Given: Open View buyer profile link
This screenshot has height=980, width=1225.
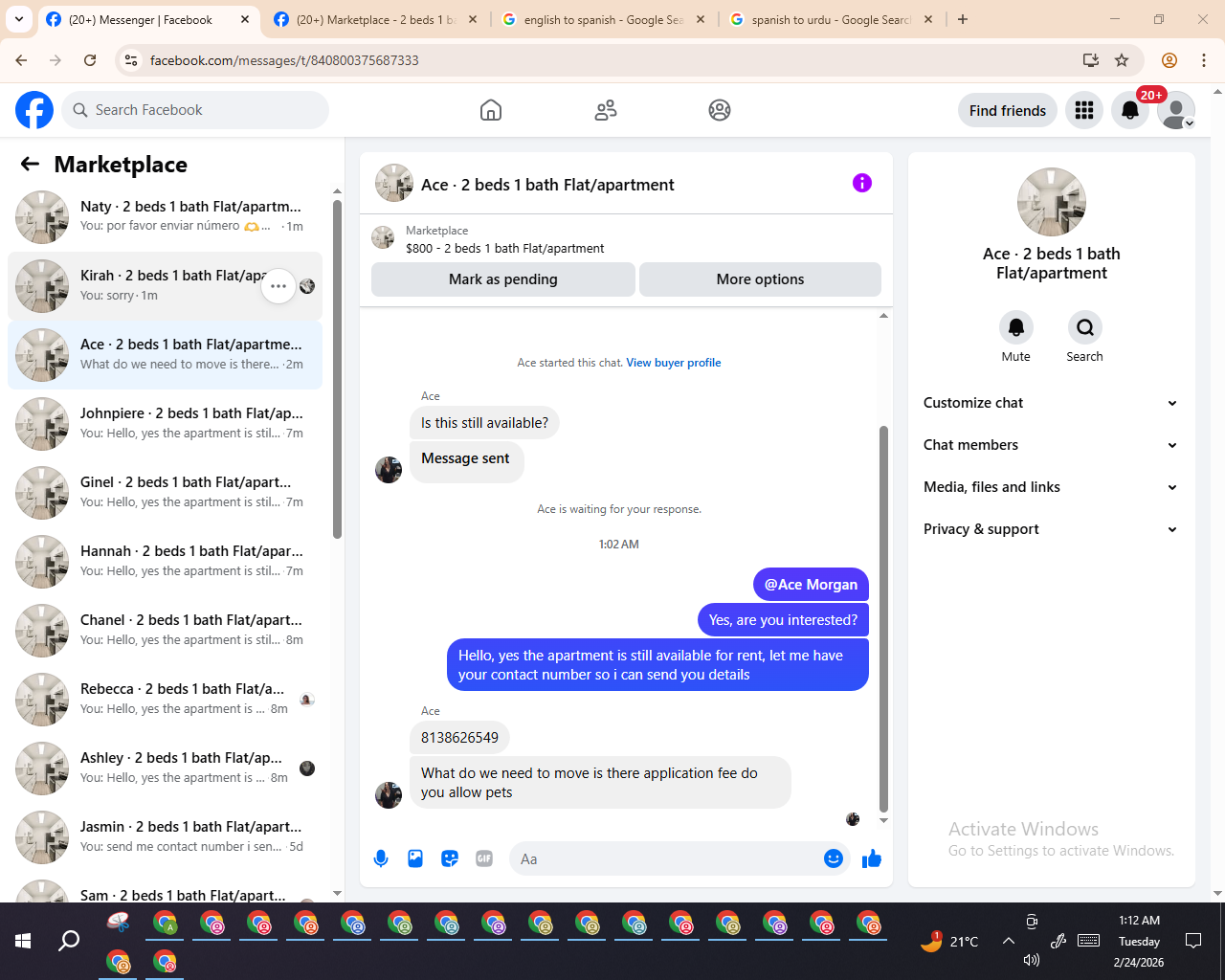Looking at the screenshot, I should tap(674, 363).
